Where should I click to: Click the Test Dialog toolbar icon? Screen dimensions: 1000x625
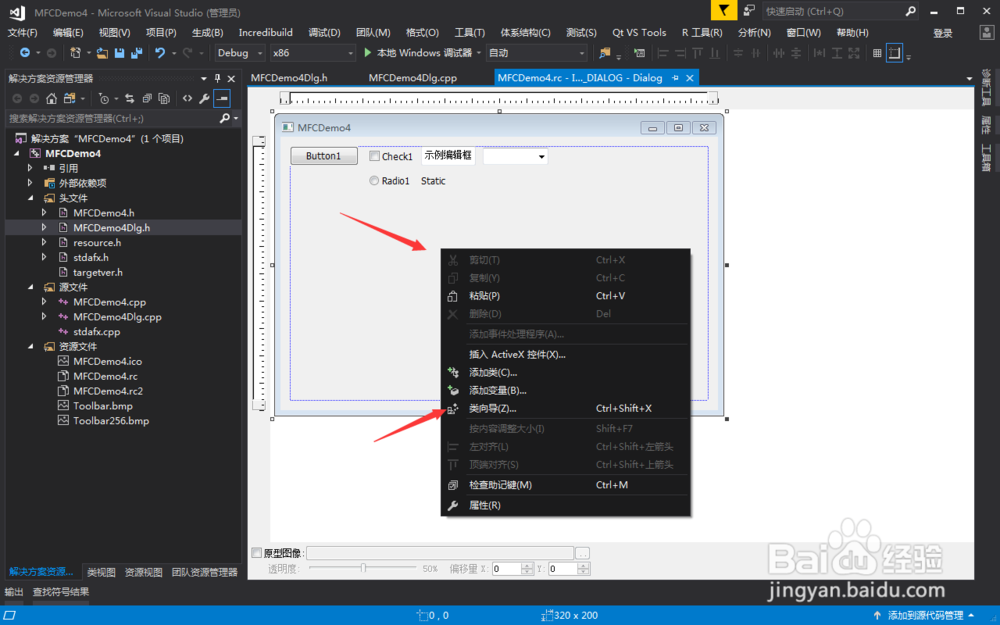coord(639,53)
